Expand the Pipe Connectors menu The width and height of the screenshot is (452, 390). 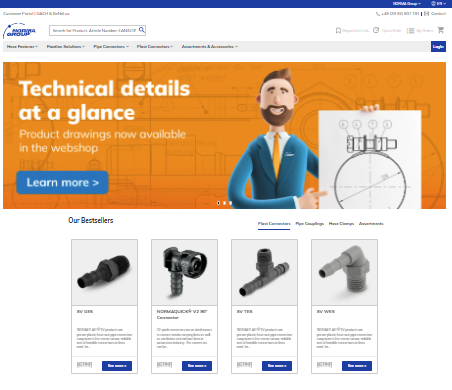click(x=111, y=47)
